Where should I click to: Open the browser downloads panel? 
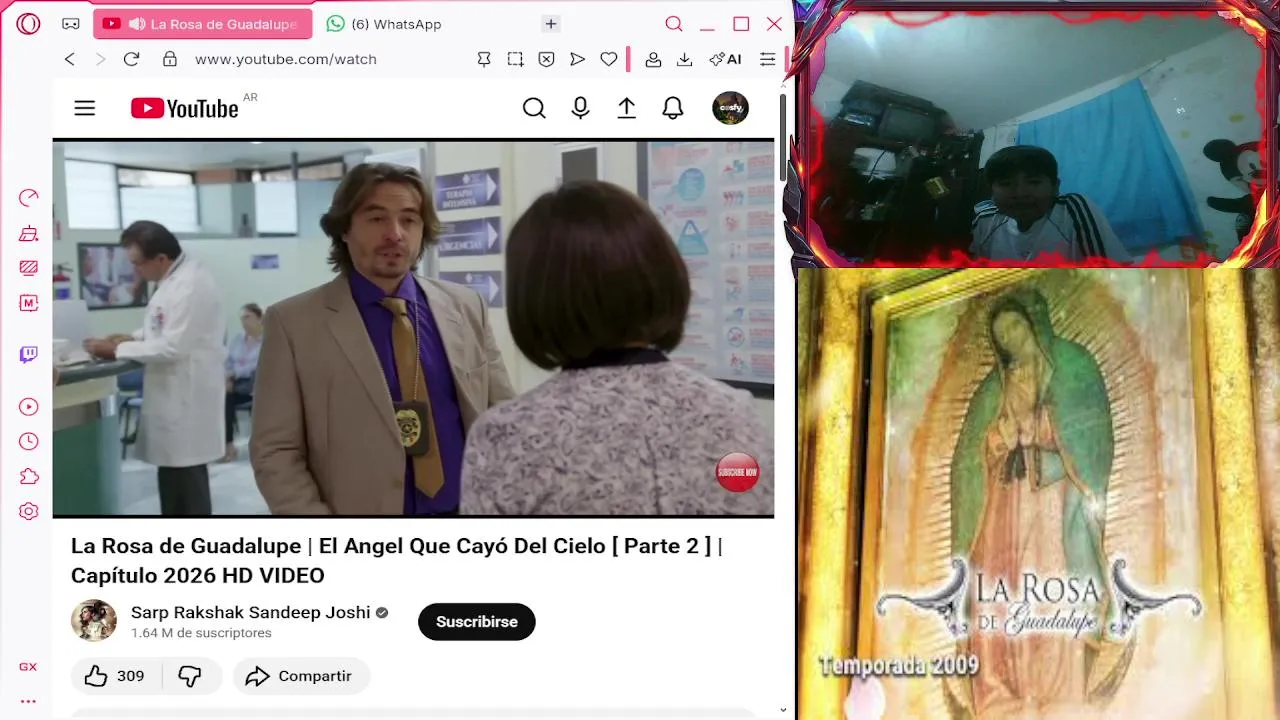pos(684,59)
